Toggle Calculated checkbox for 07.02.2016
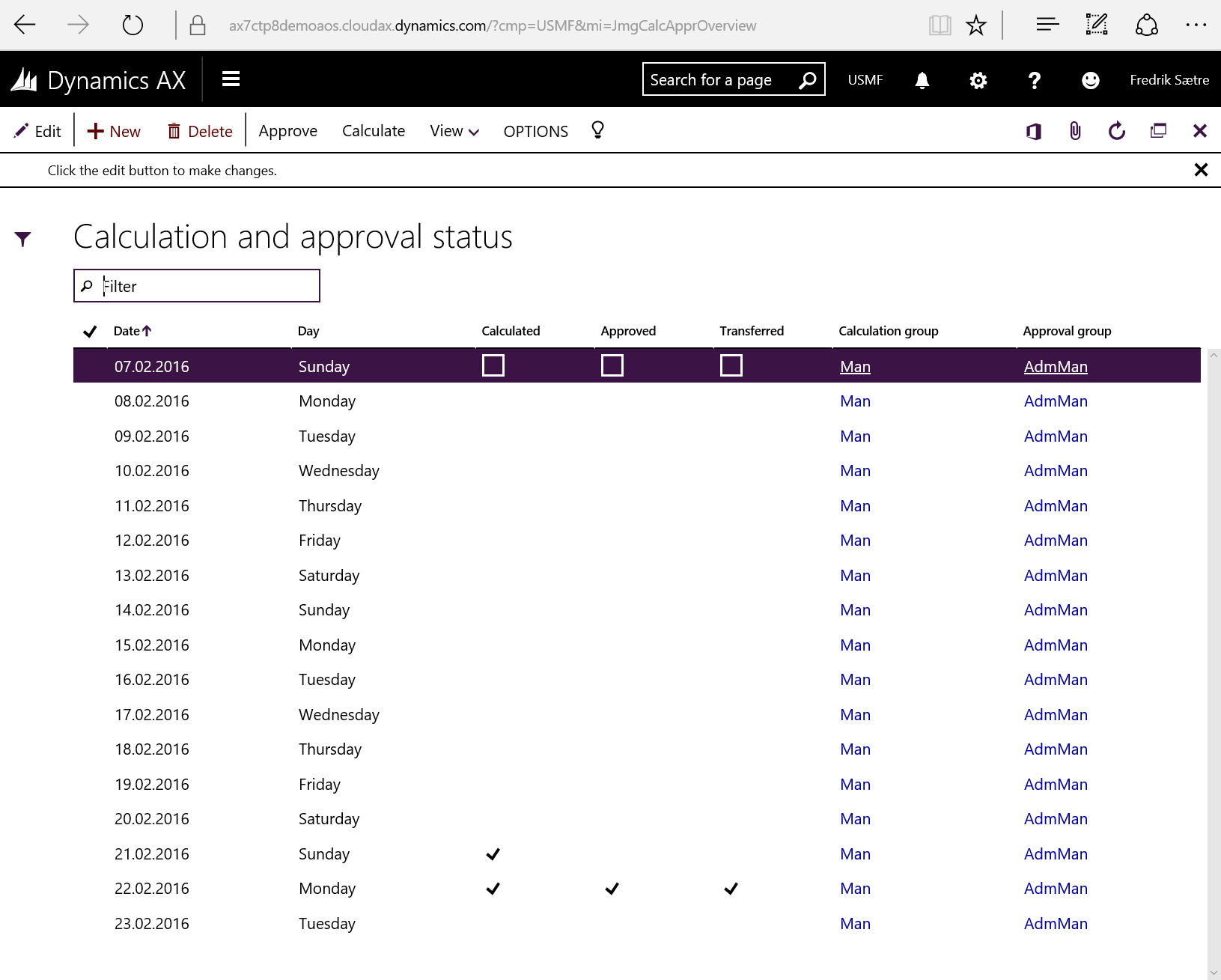The image size is (1221, 980). (x=493, y=365)
